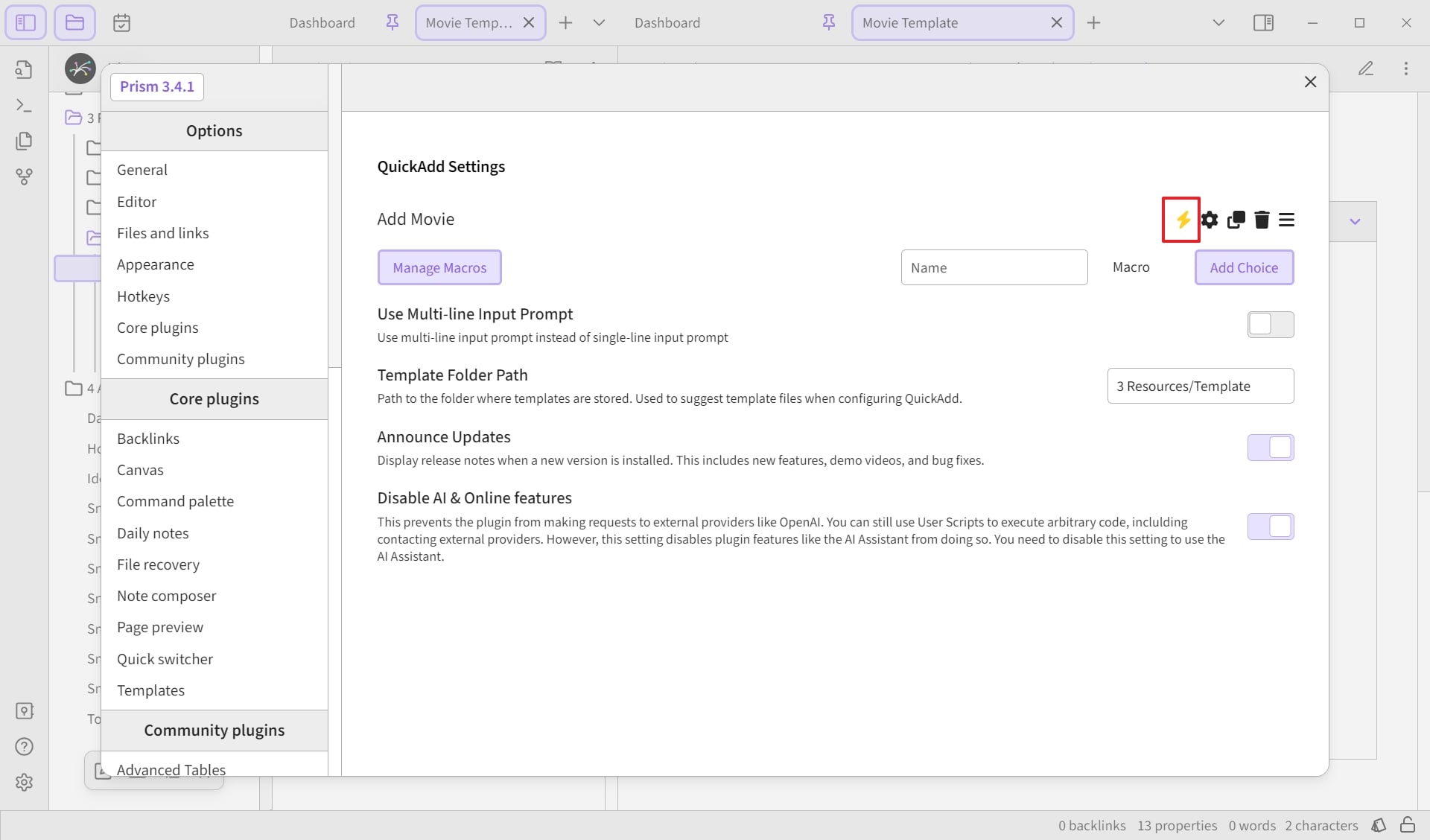Open the Macro choice type dropdown
The image size is (1430, 840).
tap(1131, 267)
